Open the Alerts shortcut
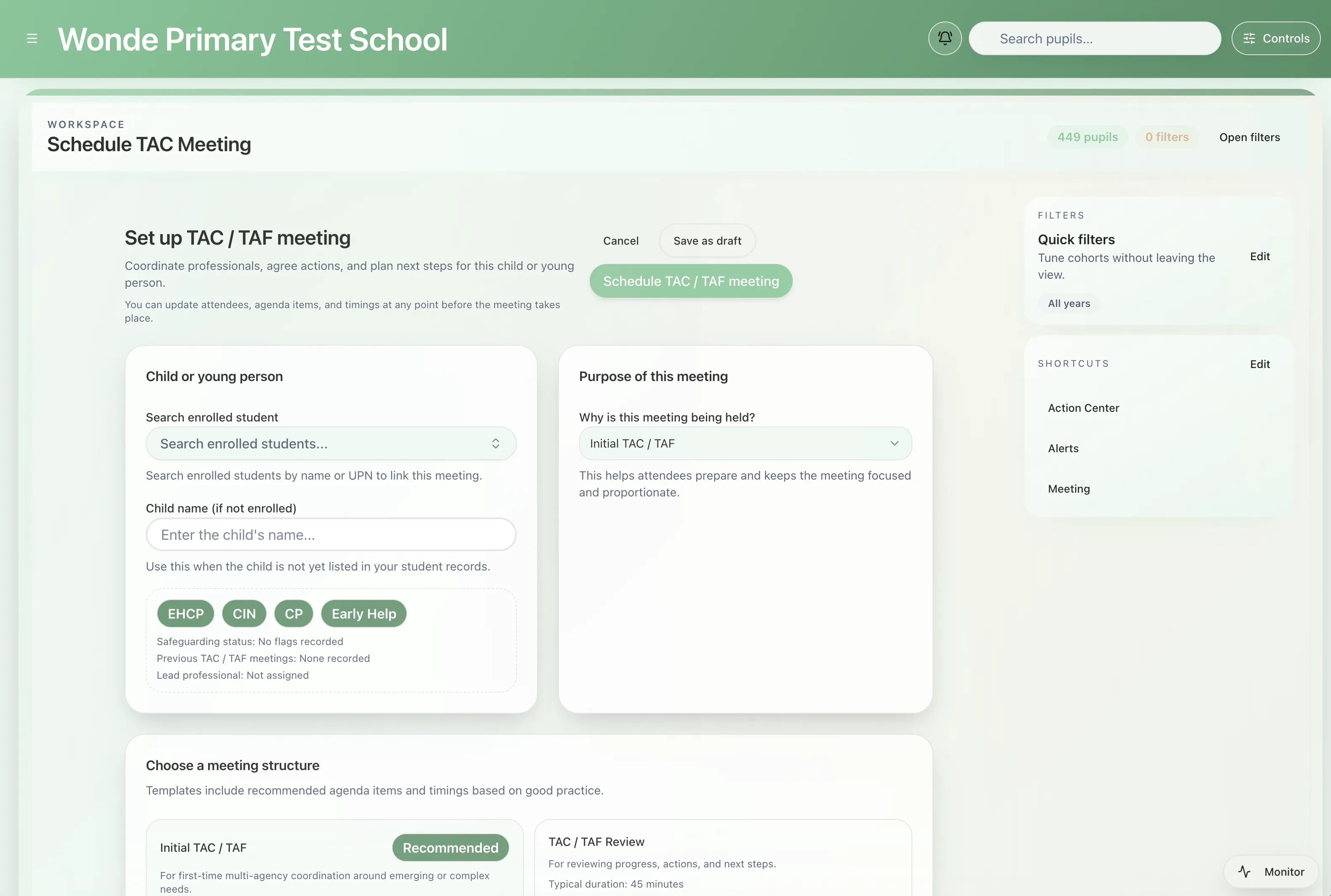This screenshot has width=1331, height=896. (x=1063, y=448)
